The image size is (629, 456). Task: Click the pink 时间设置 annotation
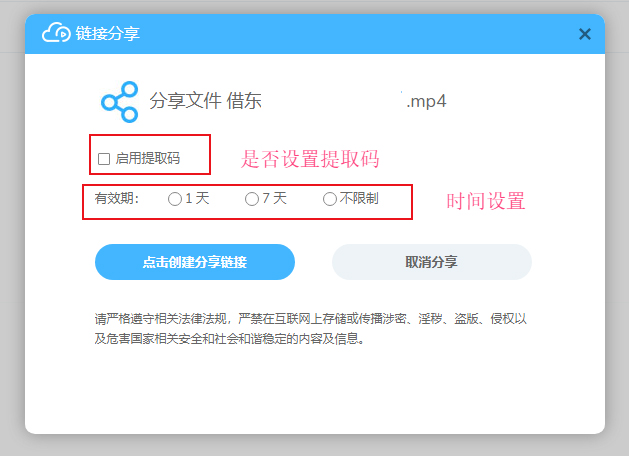[486, 201]
